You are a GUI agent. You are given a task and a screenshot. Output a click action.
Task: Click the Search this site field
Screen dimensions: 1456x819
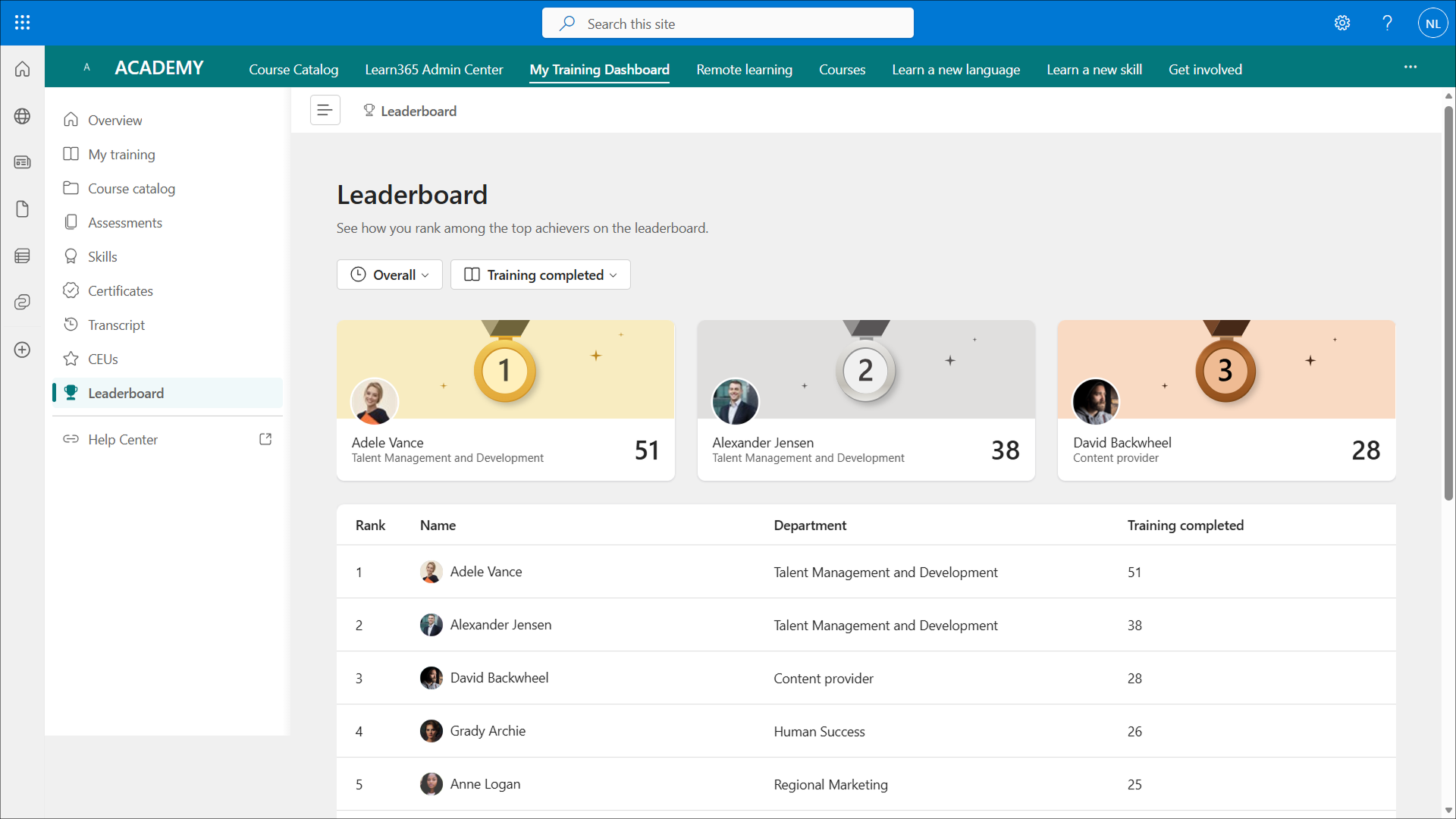pos(728,24)
